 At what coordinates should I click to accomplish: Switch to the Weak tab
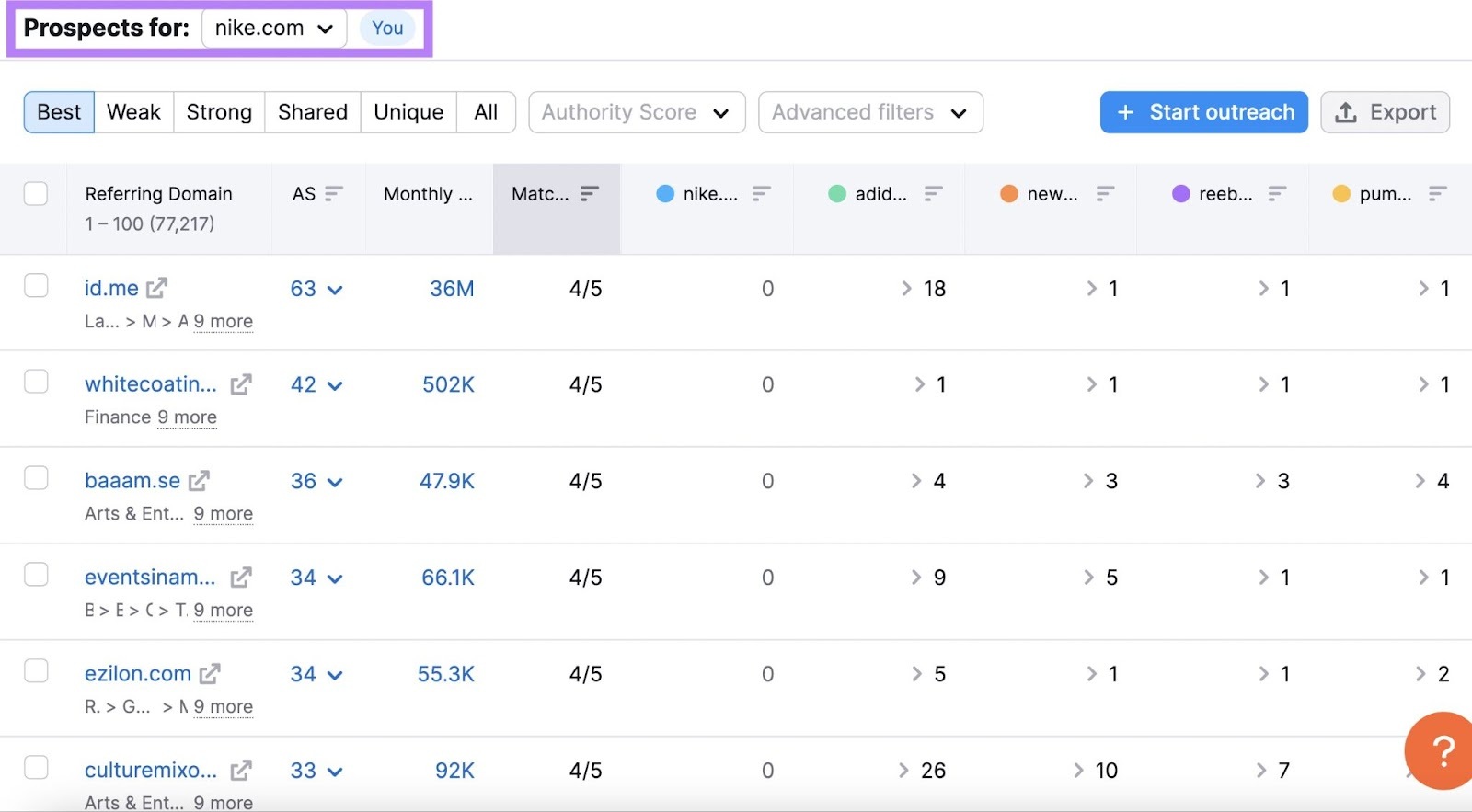[133, 112]
